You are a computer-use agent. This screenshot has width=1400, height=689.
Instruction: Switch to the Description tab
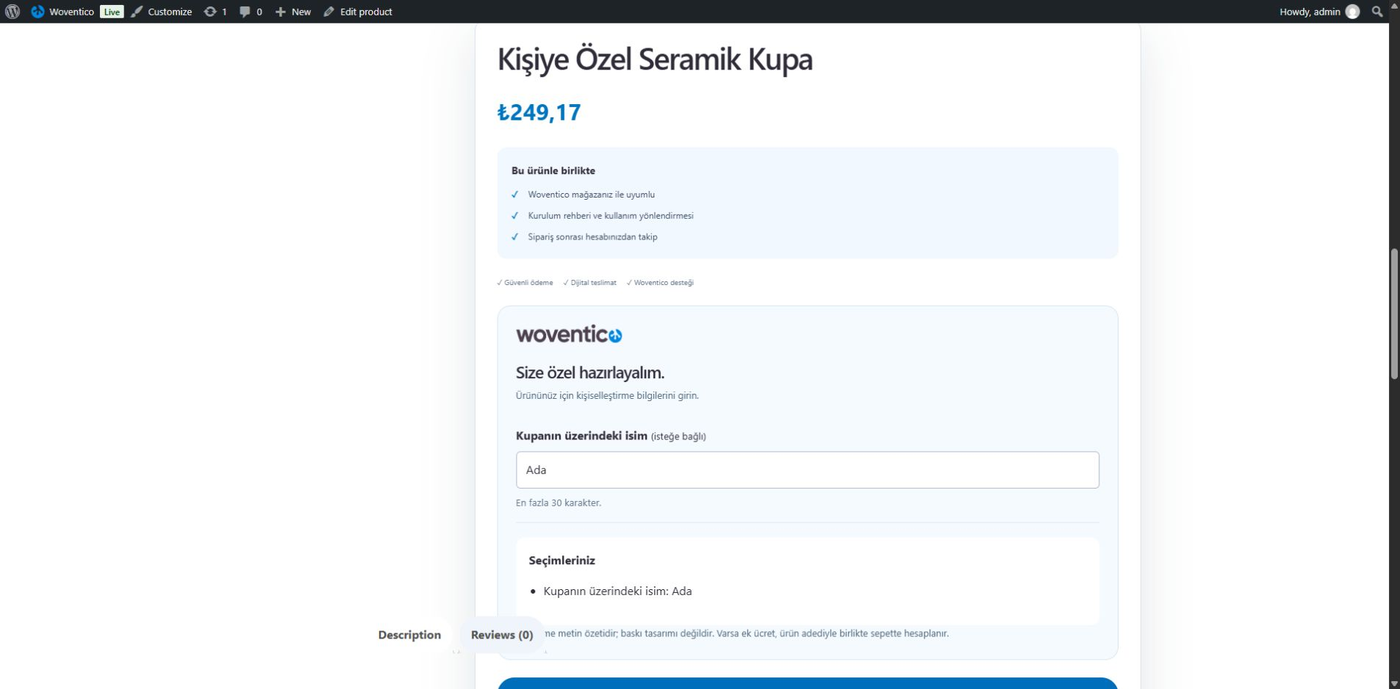point(409,635)
